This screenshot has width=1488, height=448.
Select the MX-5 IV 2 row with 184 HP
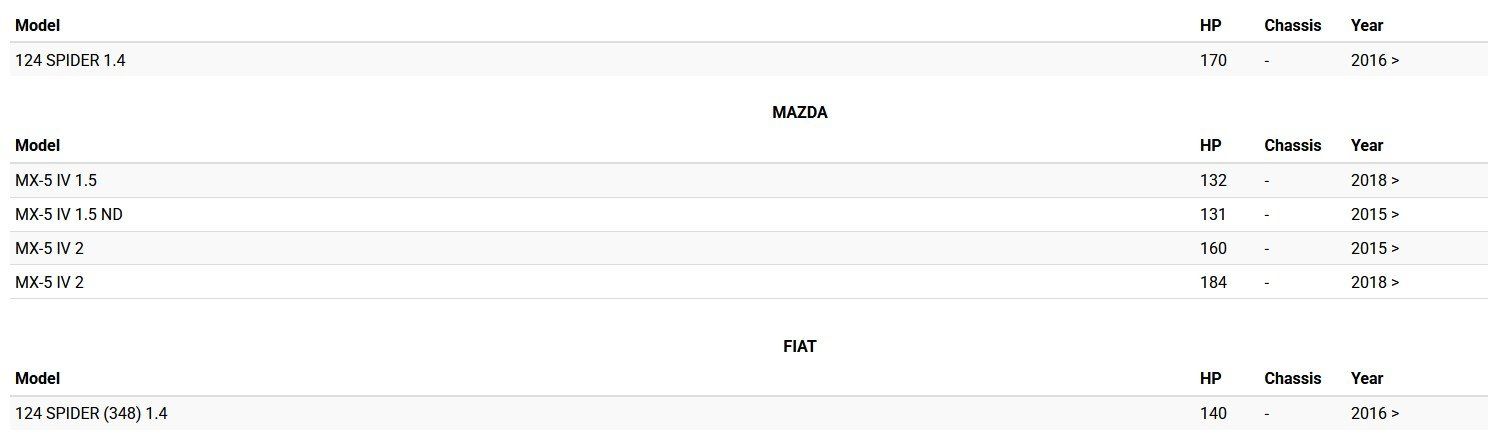click(x=49, y=282)
